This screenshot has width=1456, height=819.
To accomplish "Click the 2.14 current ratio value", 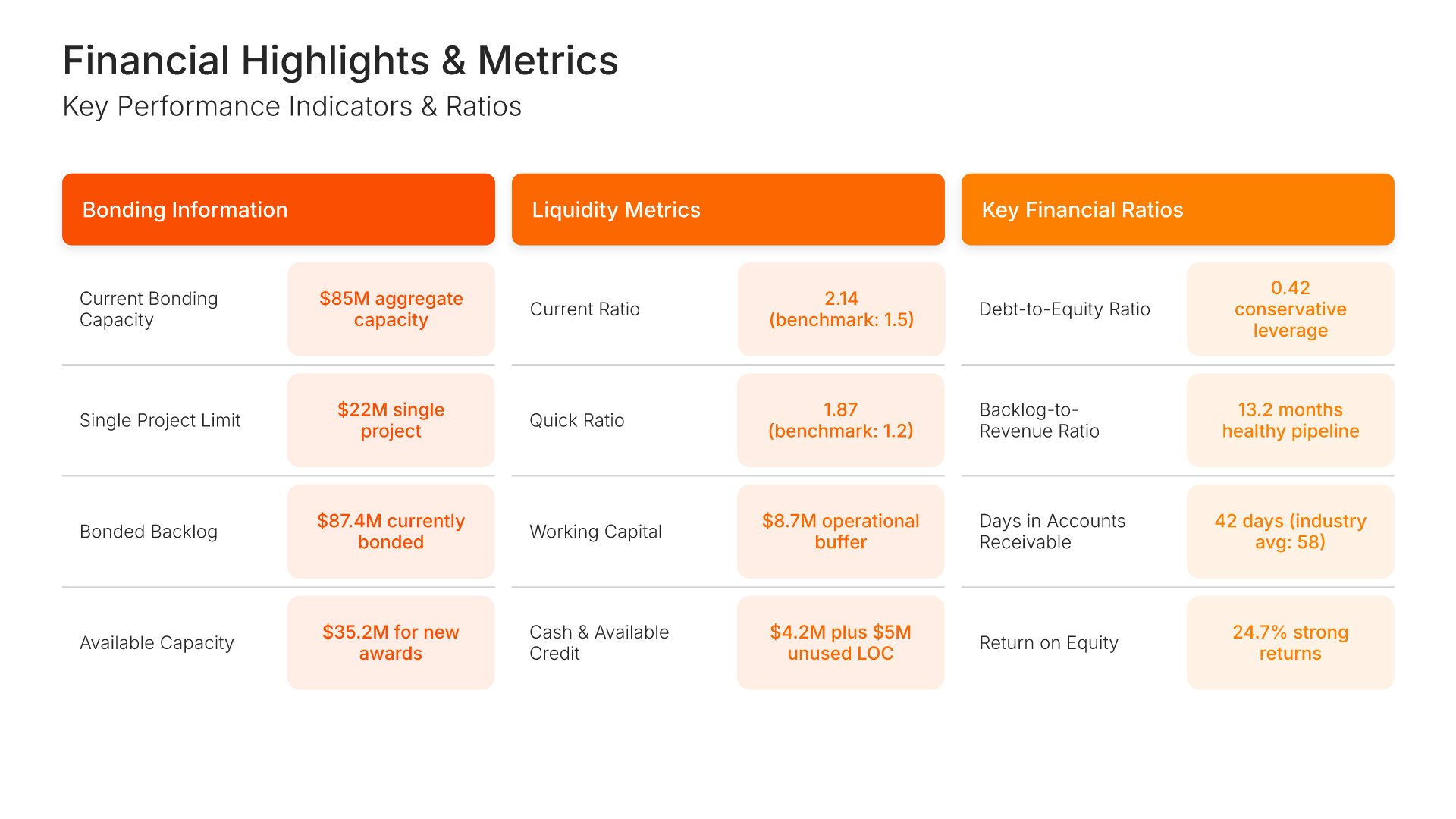I will (841, 309).
